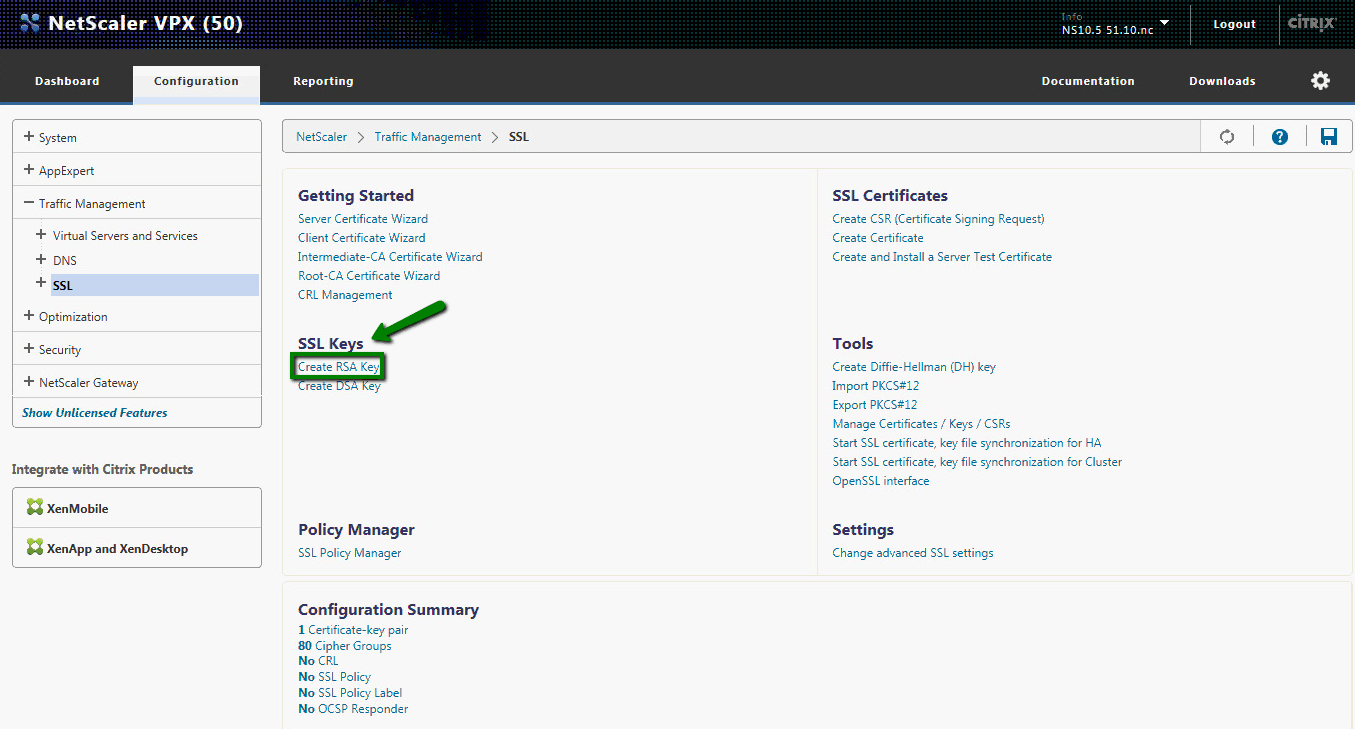Switch to the Dashboard tab
This screenshot has width=1355, height=729.
tap(67, 81)
